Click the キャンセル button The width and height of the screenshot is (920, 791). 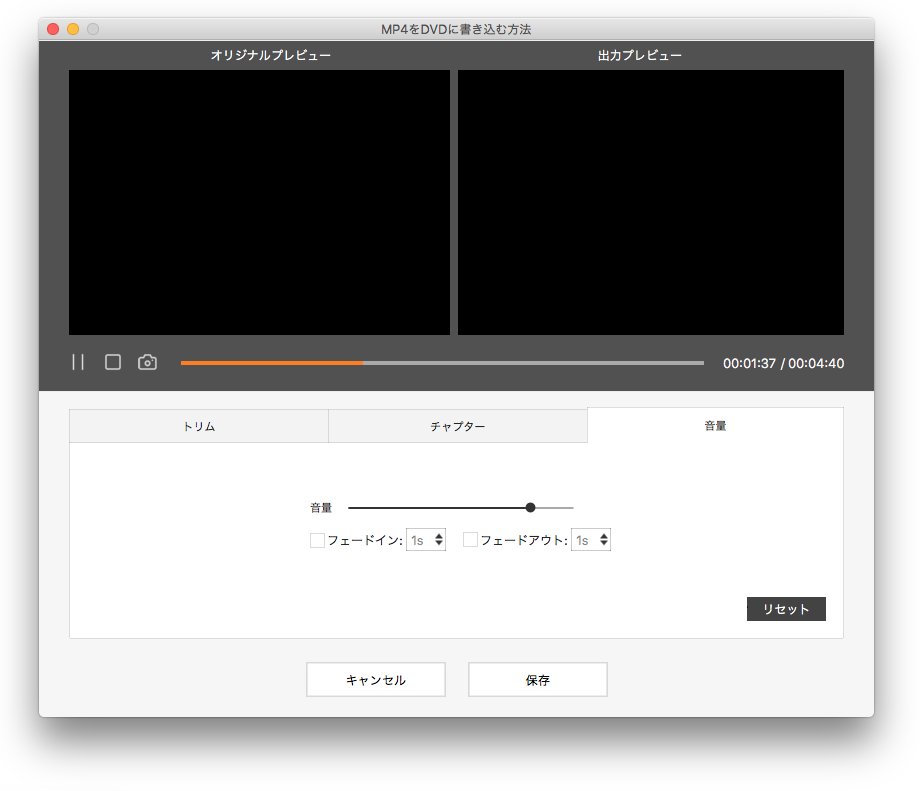(376, 680)
